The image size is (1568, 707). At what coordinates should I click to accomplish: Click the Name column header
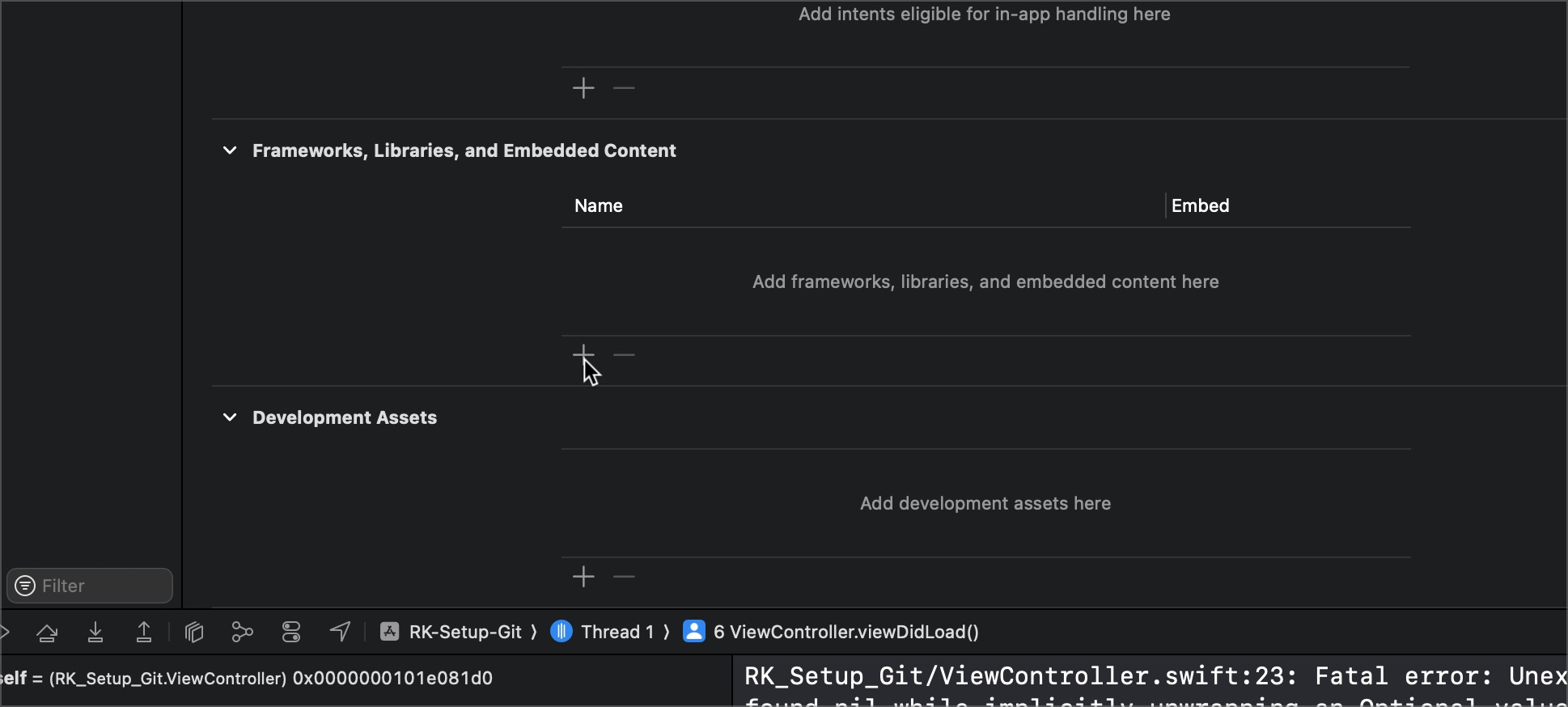[x=599, y=205]
